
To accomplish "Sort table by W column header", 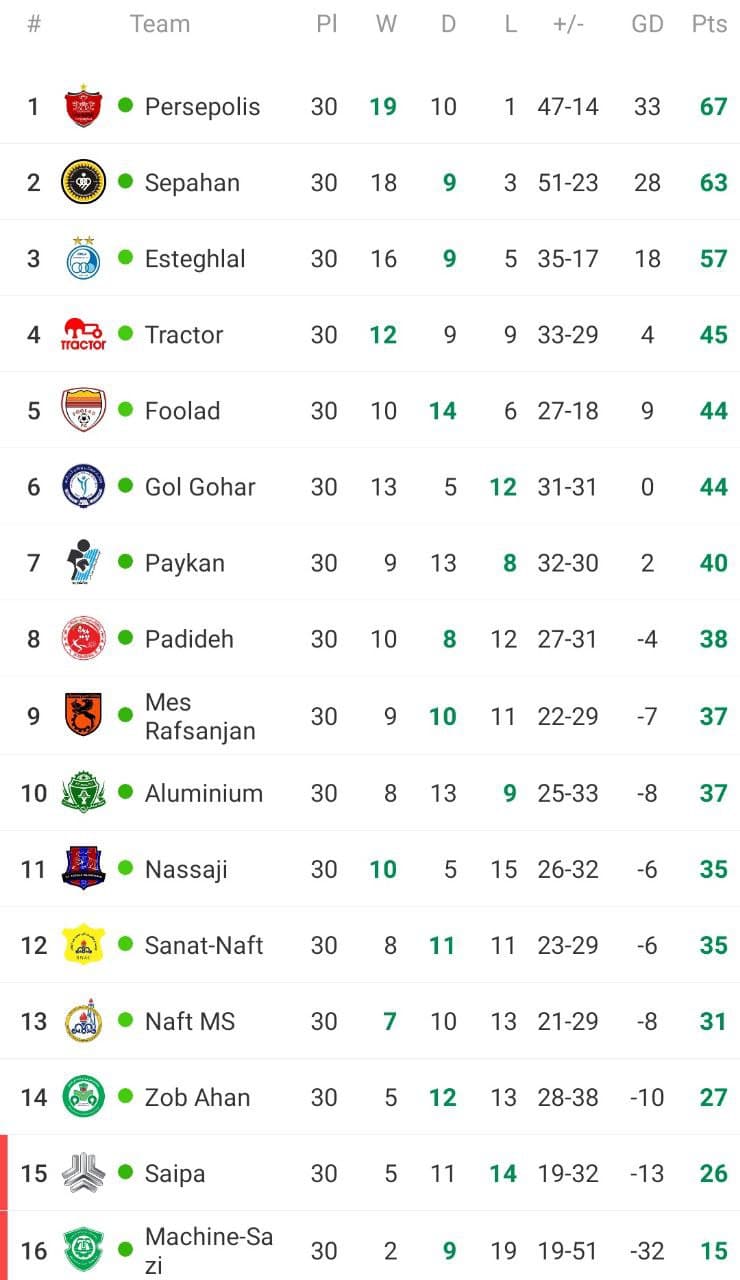I will pyautogui.click(x=386, y=24).
